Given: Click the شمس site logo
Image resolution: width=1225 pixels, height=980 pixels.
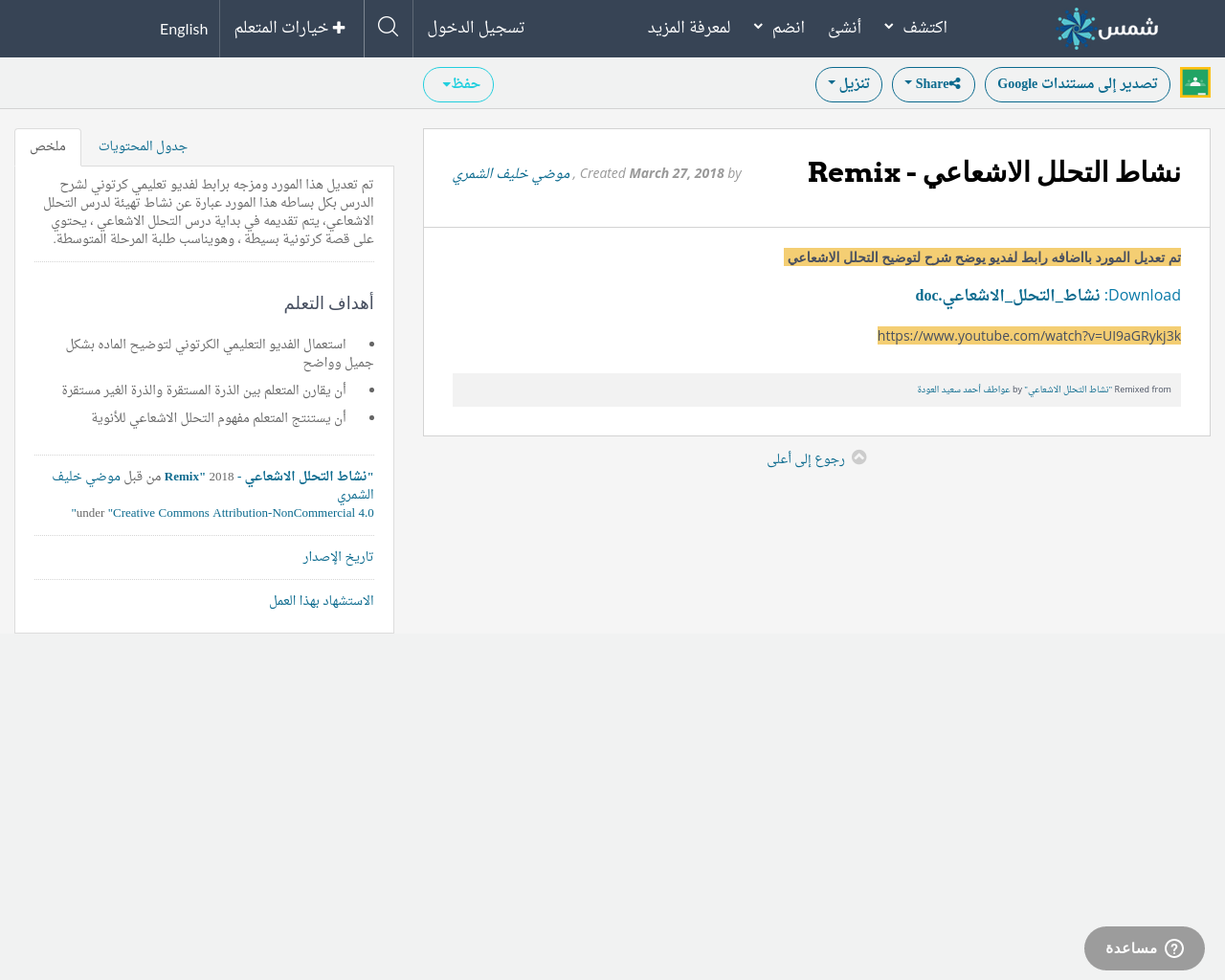Looking at the screenshot, I should click(x=1106, y=28).
